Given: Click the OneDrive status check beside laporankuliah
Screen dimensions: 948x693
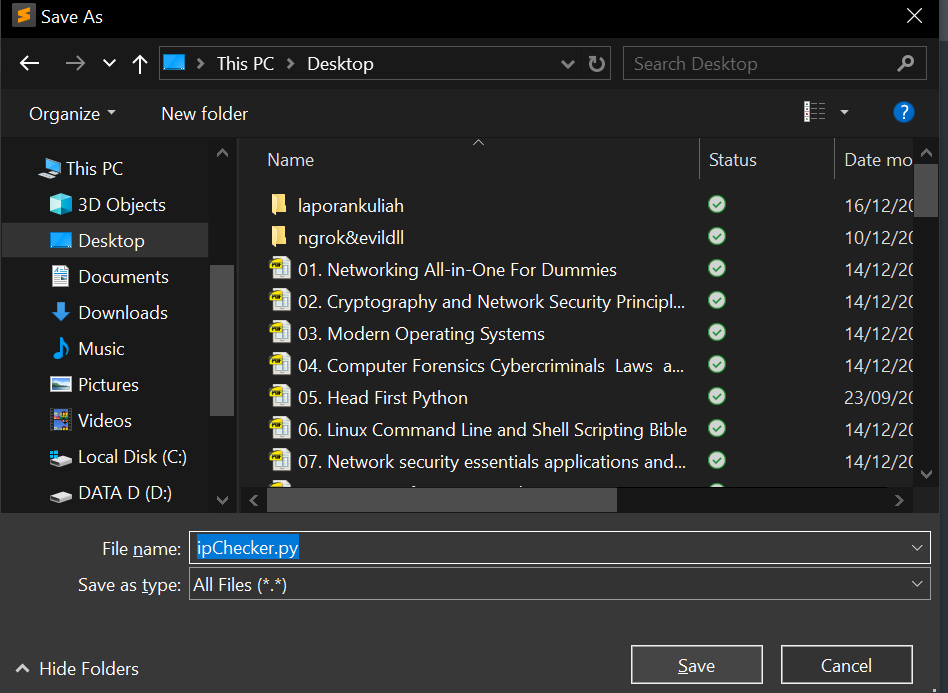Looking at the screenshot, I should pyautogui.click(x=716, y=204).
